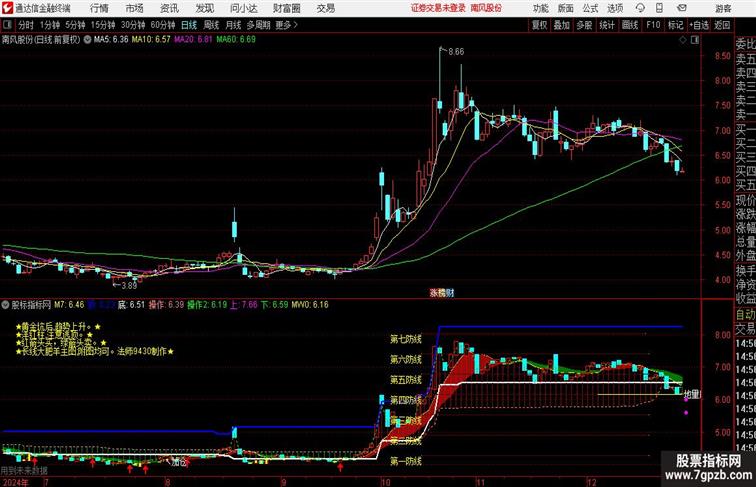
Task: Click the 3.89 low price label
Action: coord(129,285)
